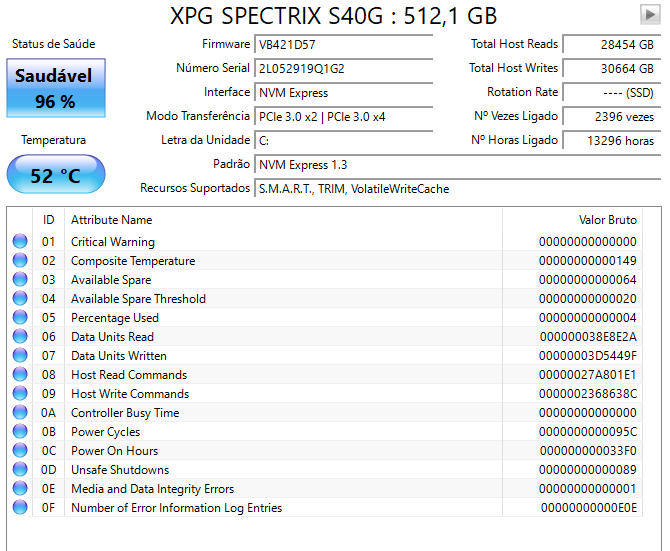Click the status orb for Percentage Used
Image resolution: width=670 pixels, height=551 pixels.
pos(20,317)
